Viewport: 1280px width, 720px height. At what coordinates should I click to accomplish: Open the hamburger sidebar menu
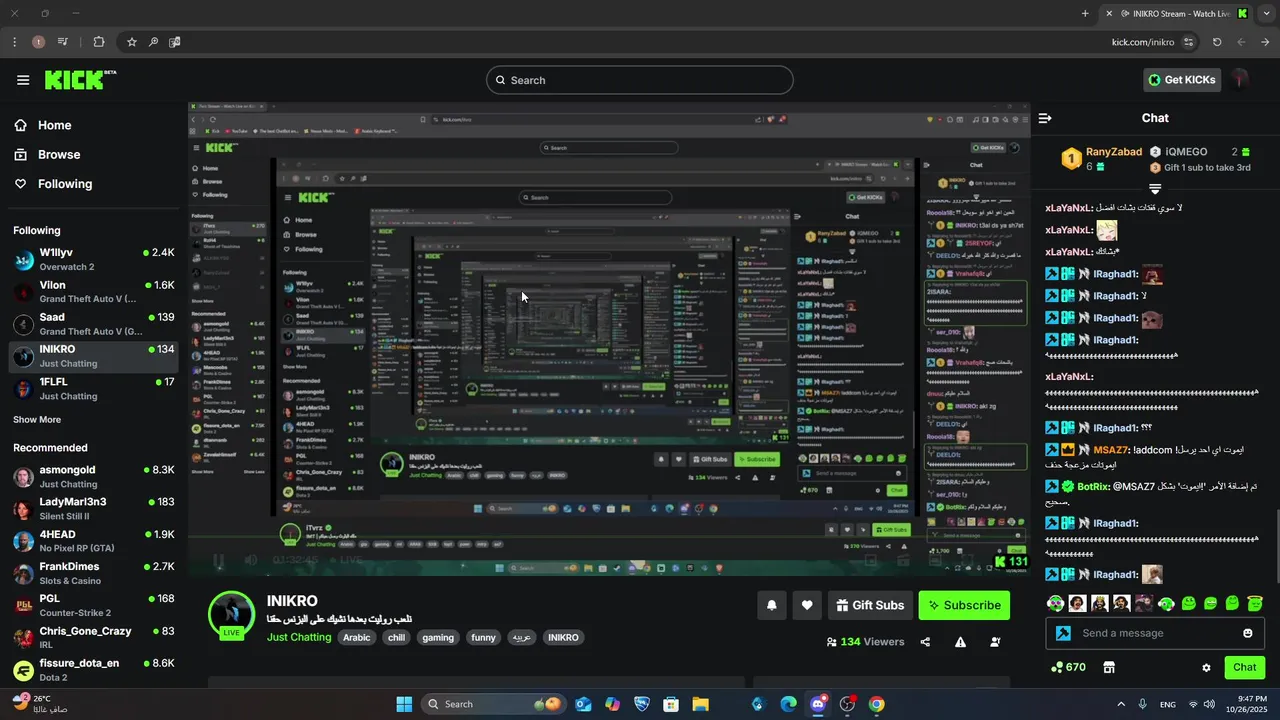point(23,80)
